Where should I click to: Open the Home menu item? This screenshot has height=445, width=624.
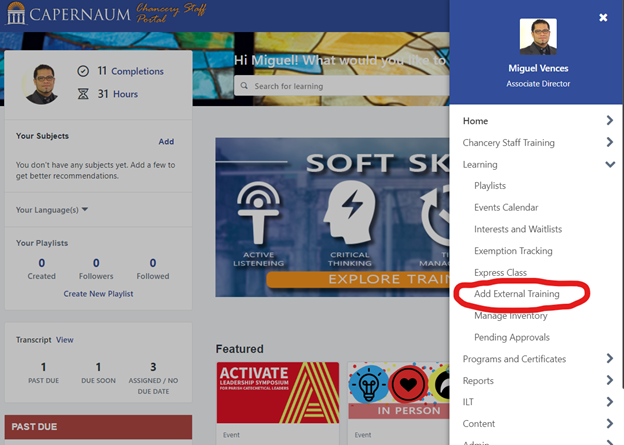pos(475,121)
